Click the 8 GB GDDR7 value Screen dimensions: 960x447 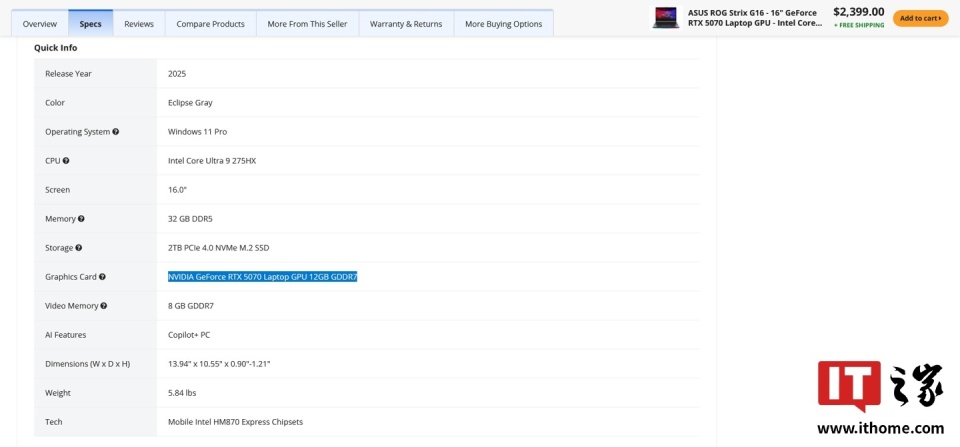point(191,306)
